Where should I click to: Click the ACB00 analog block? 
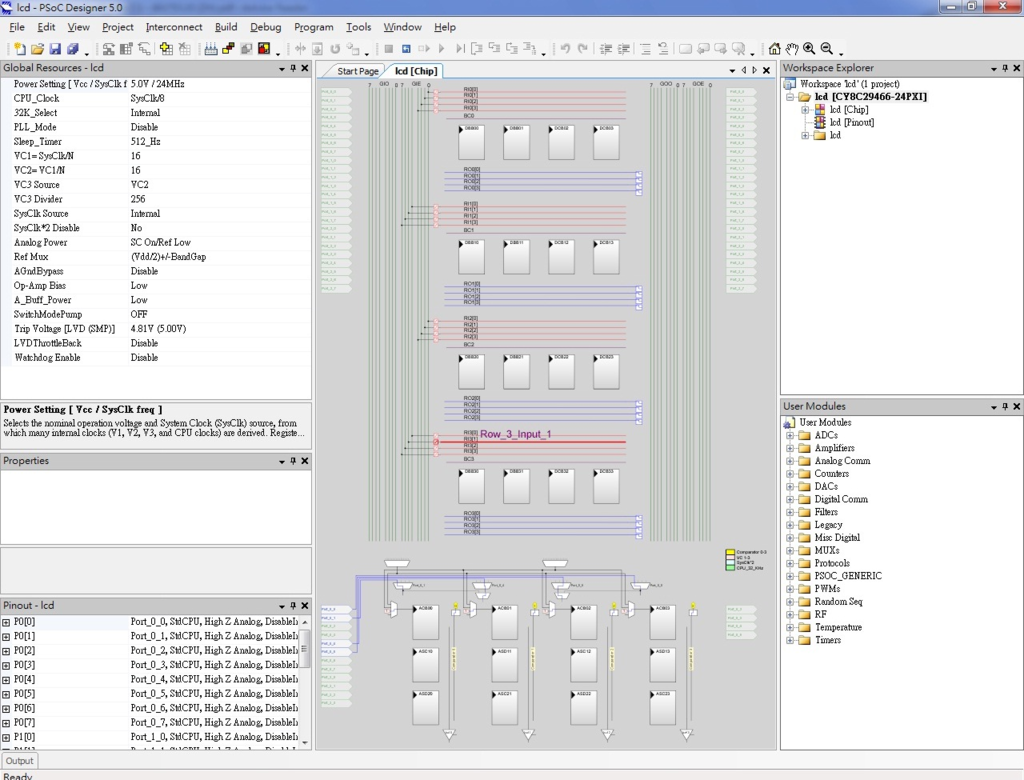pos(425,623)
